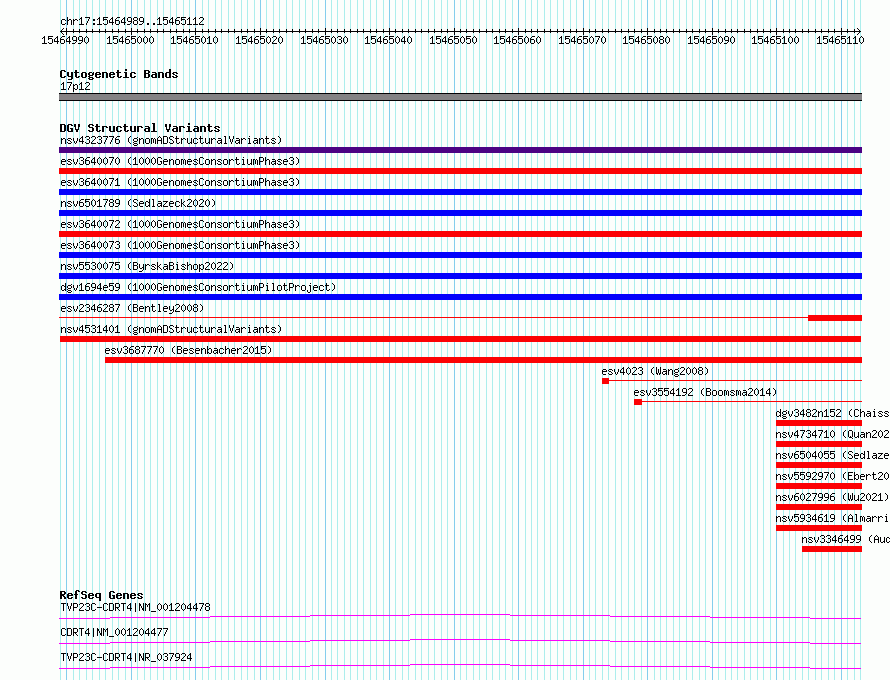Click the red nsv6504055 variant bar

point(819,465)
